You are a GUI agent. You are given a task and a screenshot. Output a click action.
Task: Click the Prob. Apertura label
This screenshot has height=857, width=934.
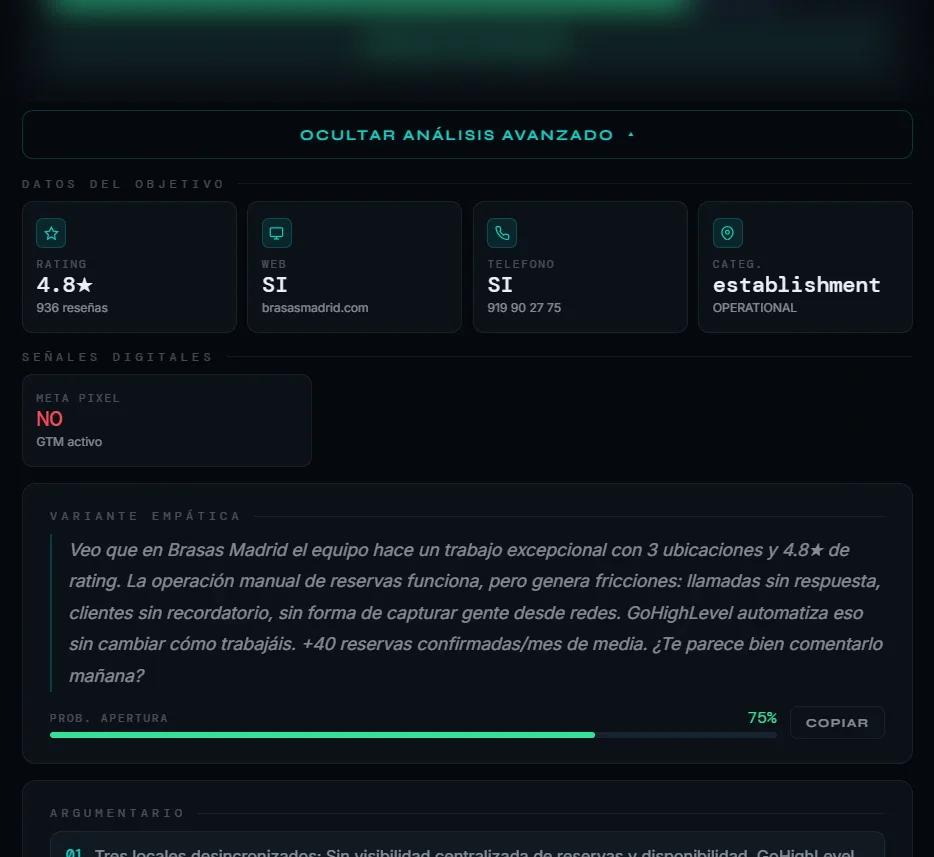tap(109, 718)
